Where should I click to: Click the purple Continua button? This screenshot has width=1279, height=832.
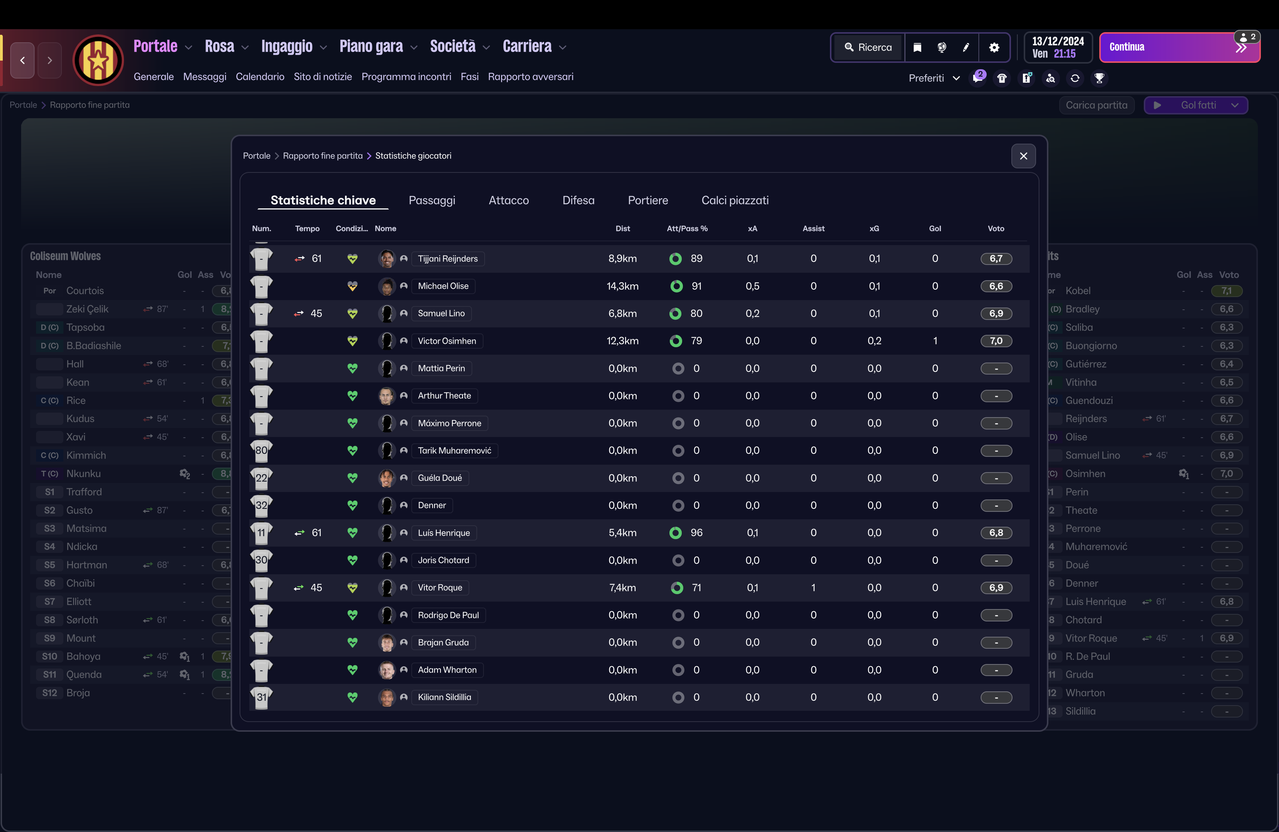point(1180,47)
